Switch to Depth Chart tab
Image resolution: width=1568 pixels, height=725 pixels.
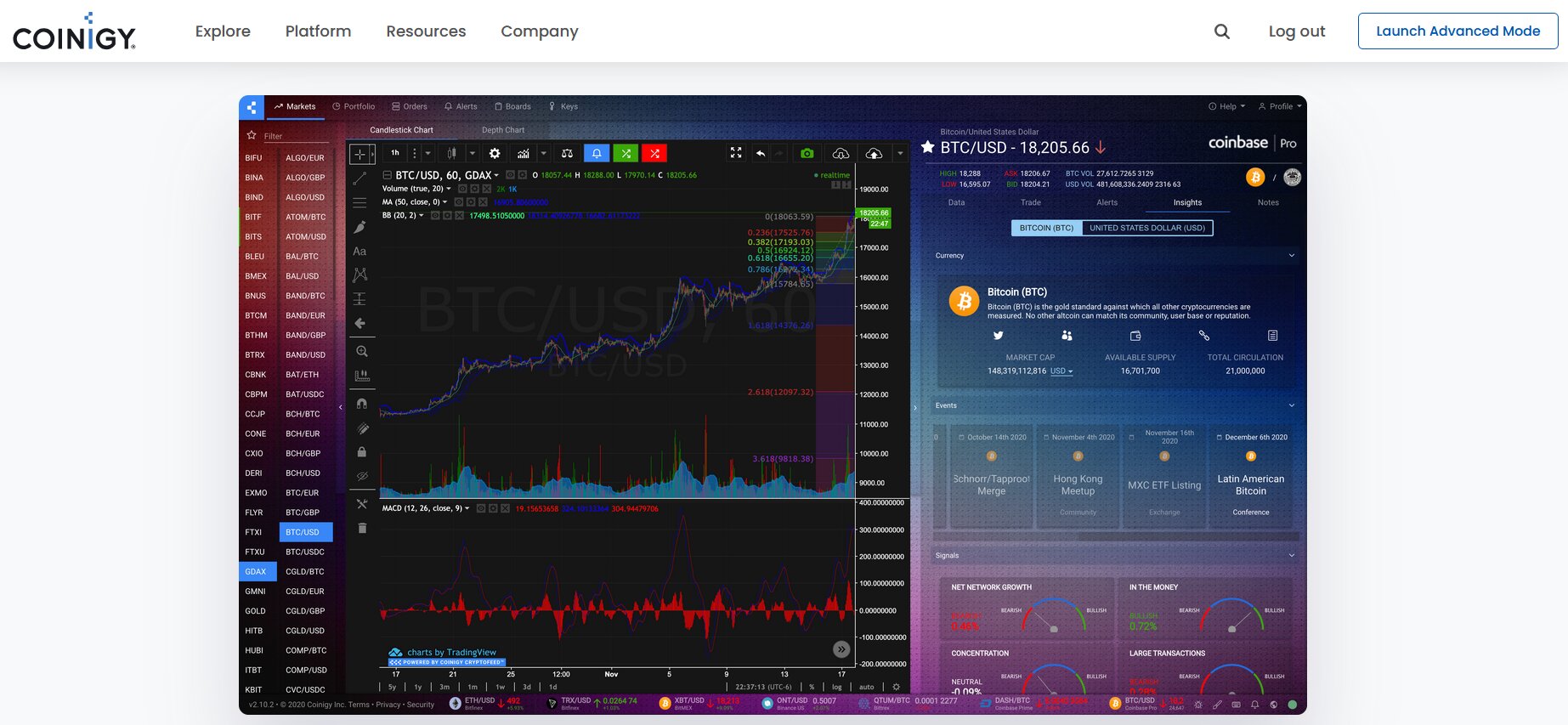[503, 130]
